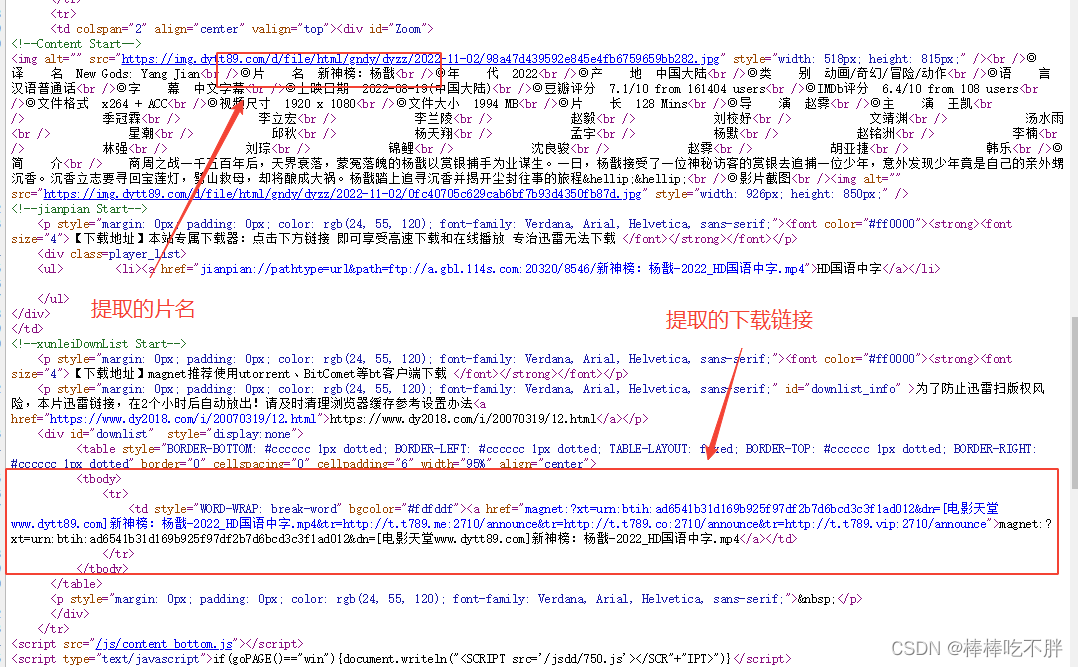Open the jianpian://pathtype=url href link
1078x667 pixels.
pyautogui.click(x=504, y=269)
